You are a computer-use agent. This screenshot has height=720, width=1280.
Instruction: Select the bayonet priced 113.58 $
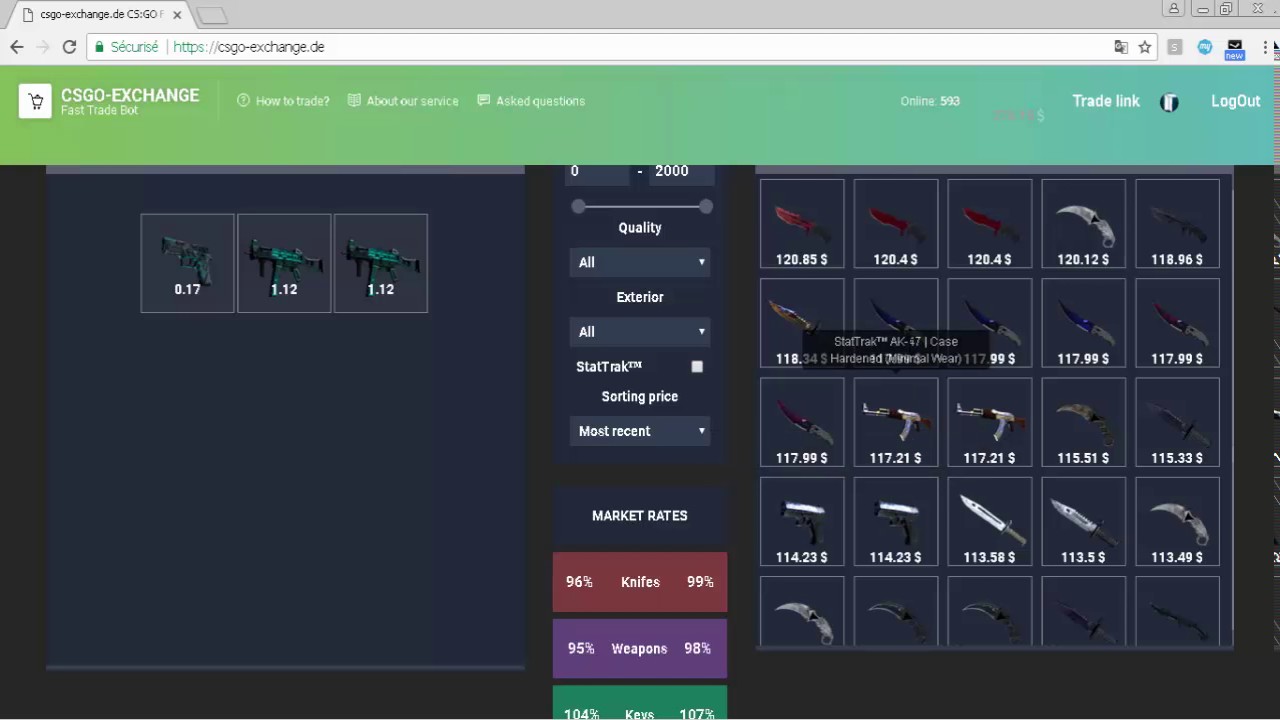989,521
